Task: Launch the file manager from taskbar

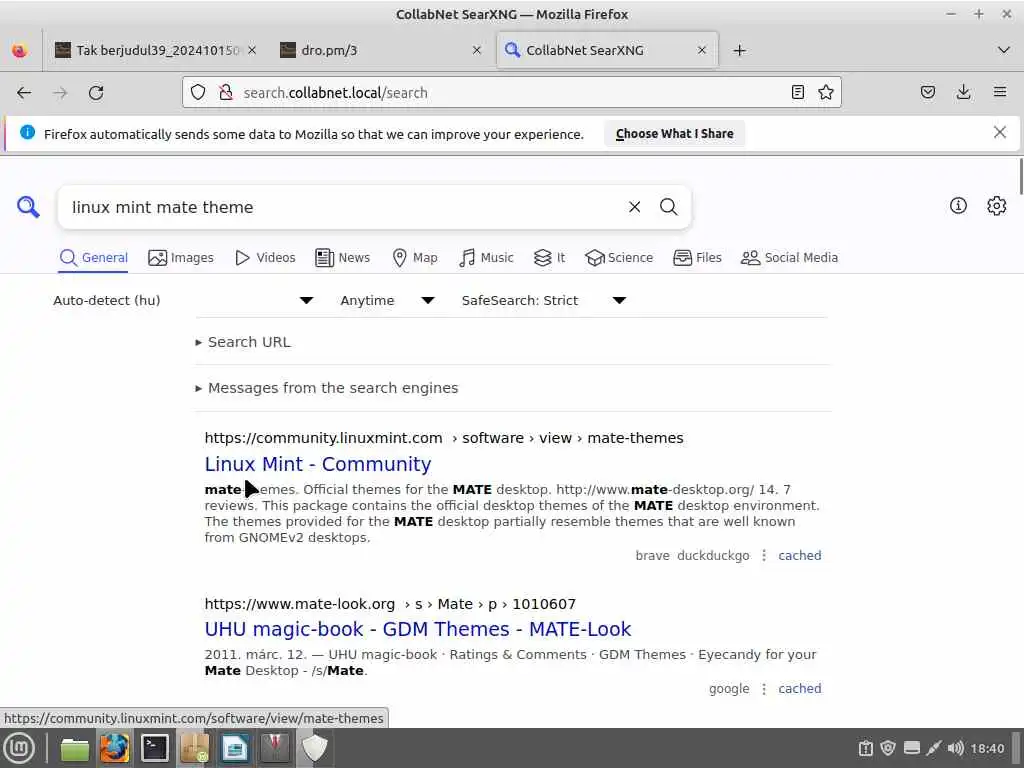Action: coord(74,748)
